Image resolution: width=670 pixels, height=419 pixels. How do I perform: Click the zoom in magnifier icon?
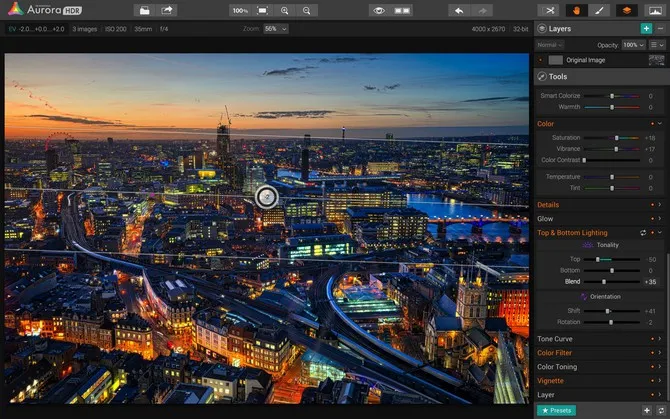(x=285, y=10)
